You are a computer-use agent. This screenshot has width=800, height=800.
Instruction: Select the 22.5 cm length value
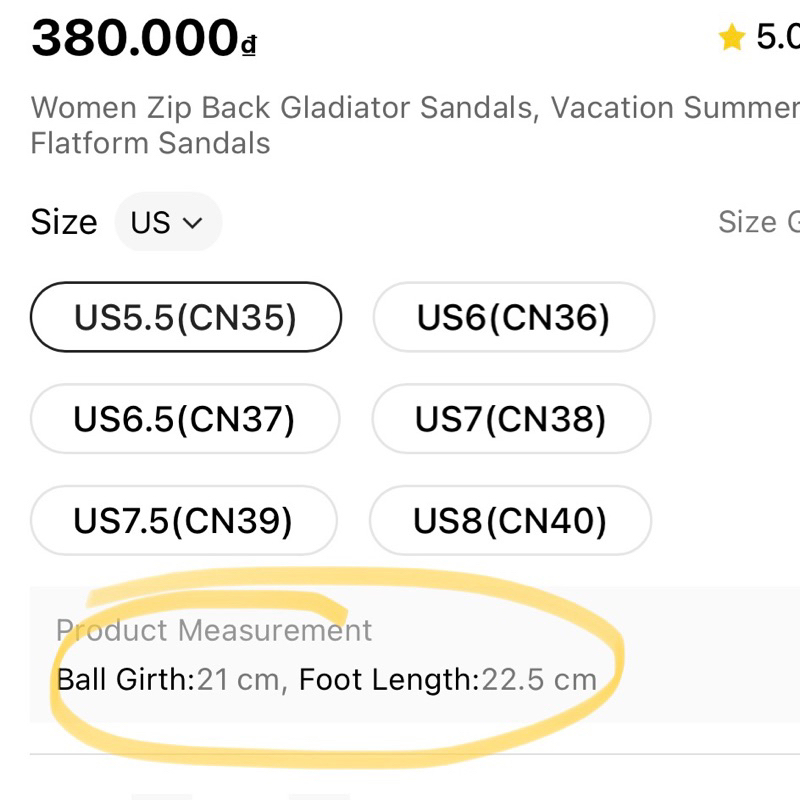click(x=539, y=680)
